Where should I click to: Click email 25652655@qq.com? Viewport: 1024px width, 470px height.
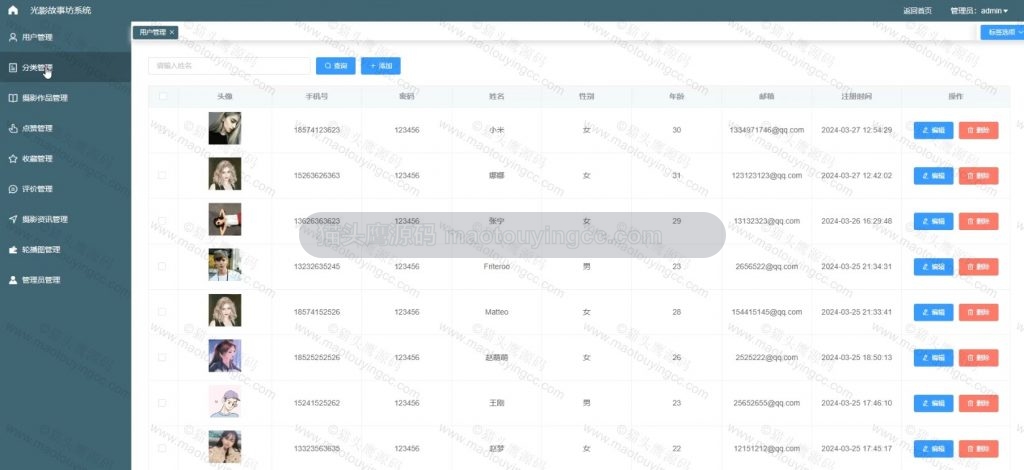point(767,403)
